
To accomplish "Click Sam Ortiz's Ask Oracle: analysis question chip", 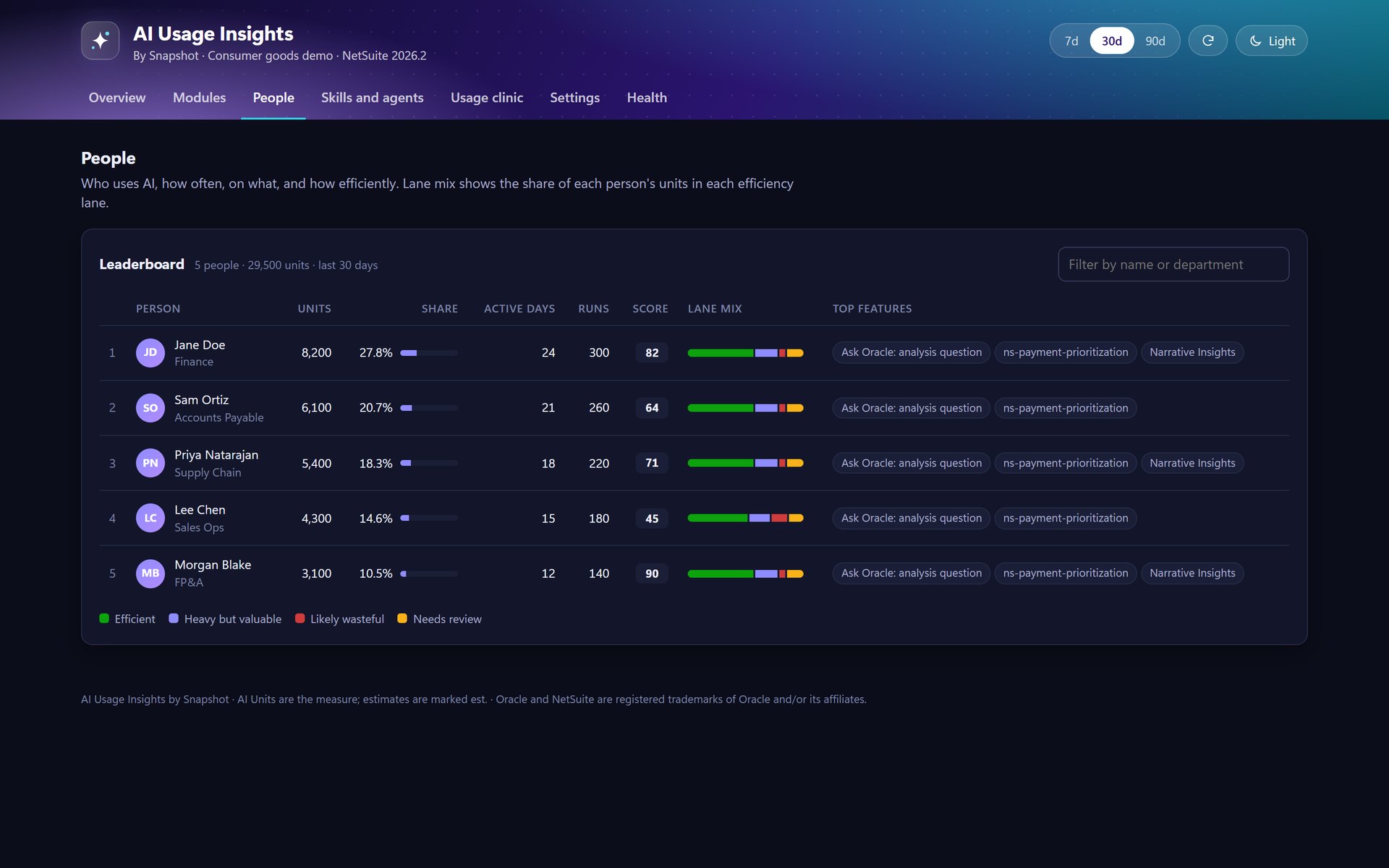I will (x=911, y=408).
